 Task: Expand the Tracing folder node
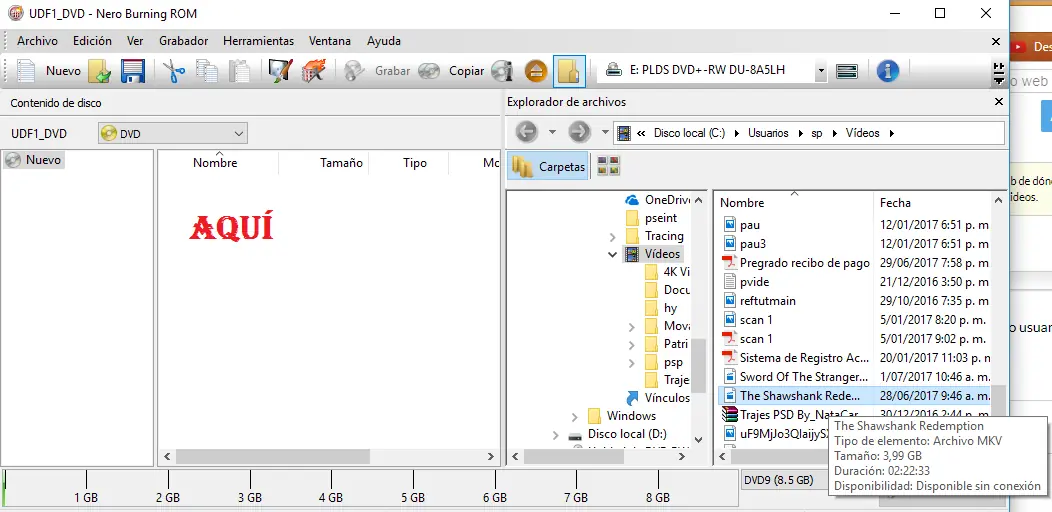[x=613, y=236]
